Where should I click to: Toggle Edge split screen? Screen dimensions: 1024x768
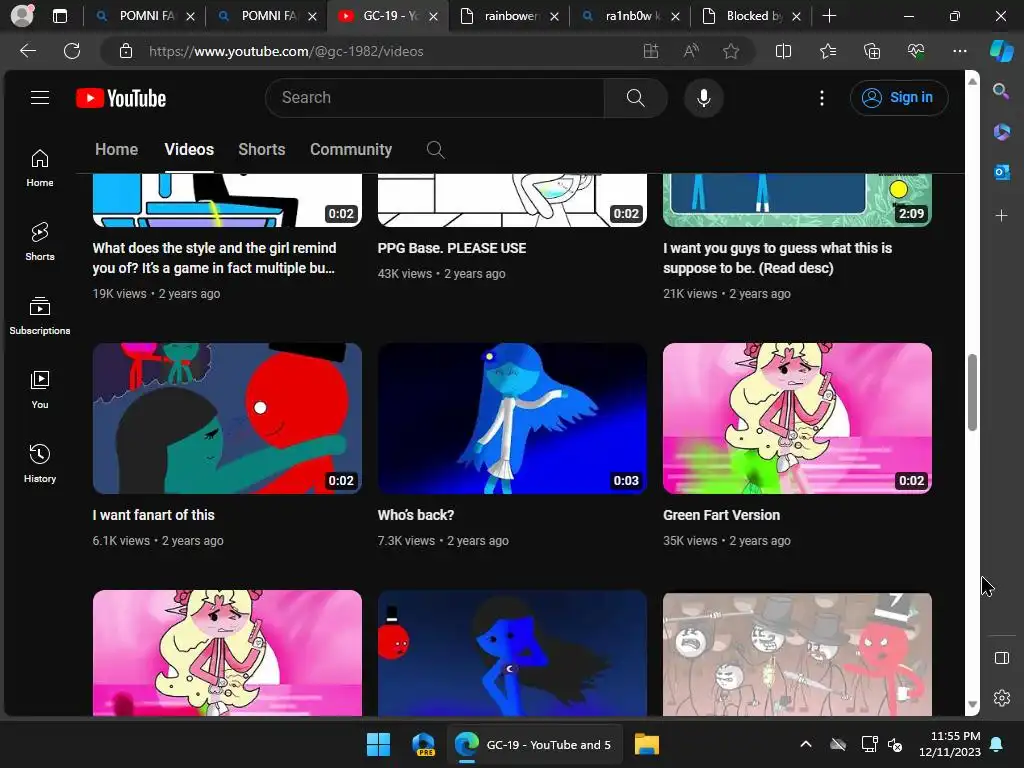[x=783, y=51]
